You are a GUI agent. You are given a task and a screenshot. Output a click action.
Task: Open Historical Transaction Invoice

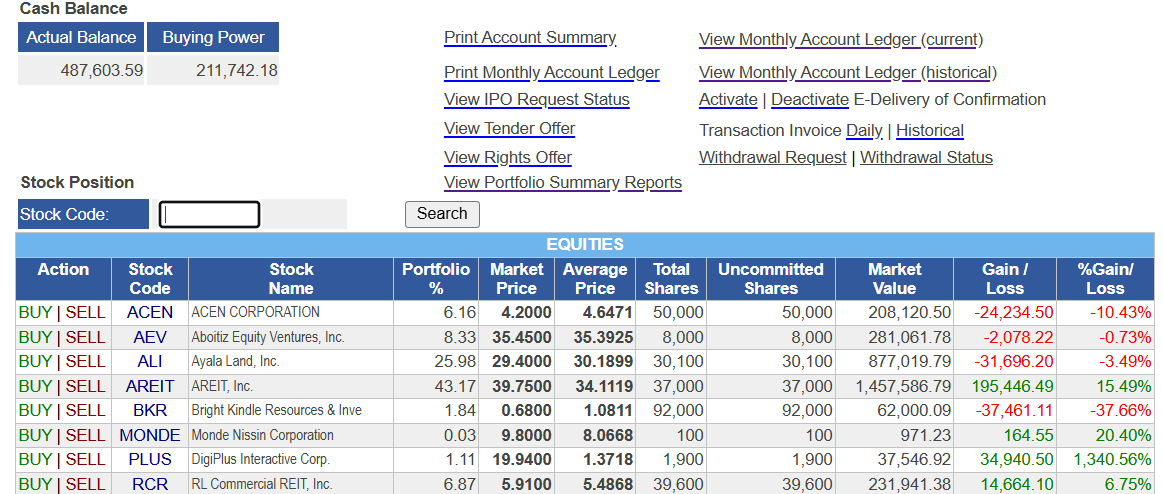929,131
